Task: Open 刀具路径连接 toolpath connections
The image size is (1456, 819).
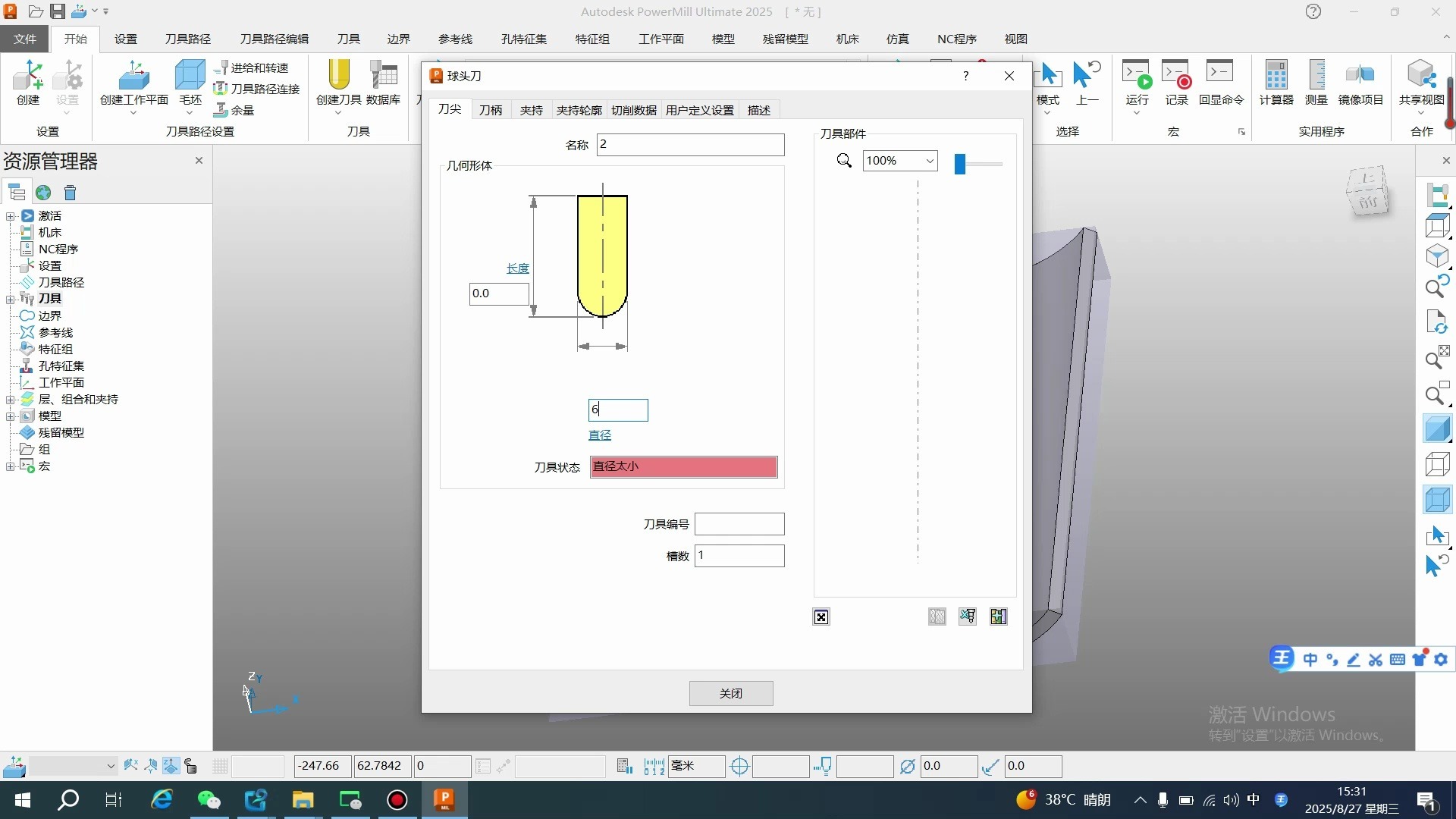Action: coord(257,89)
